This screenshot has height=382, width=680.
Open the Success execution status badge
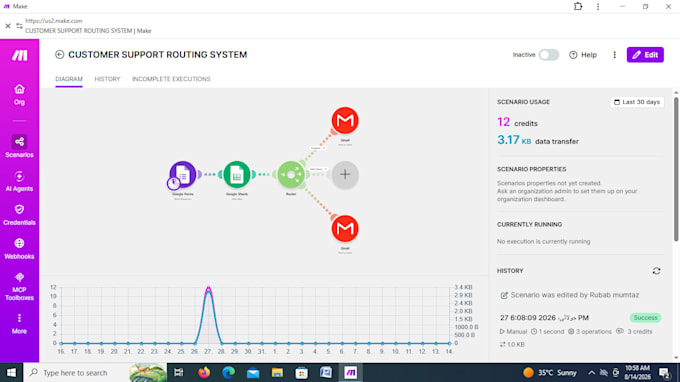click(645, 318)
